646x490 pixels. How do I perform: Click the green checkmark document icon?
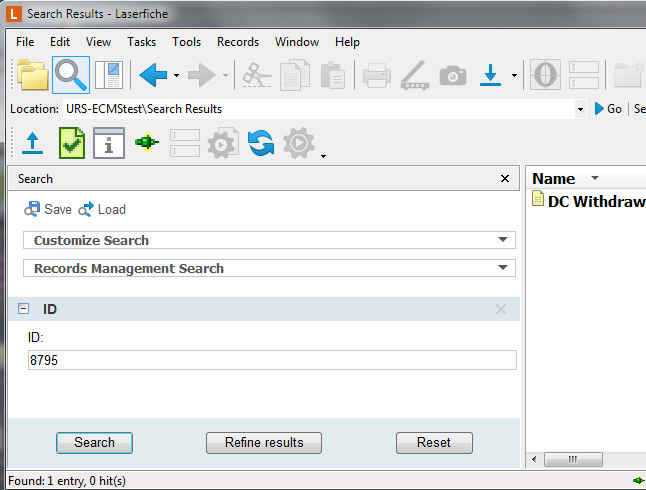(x=71, y=143)
